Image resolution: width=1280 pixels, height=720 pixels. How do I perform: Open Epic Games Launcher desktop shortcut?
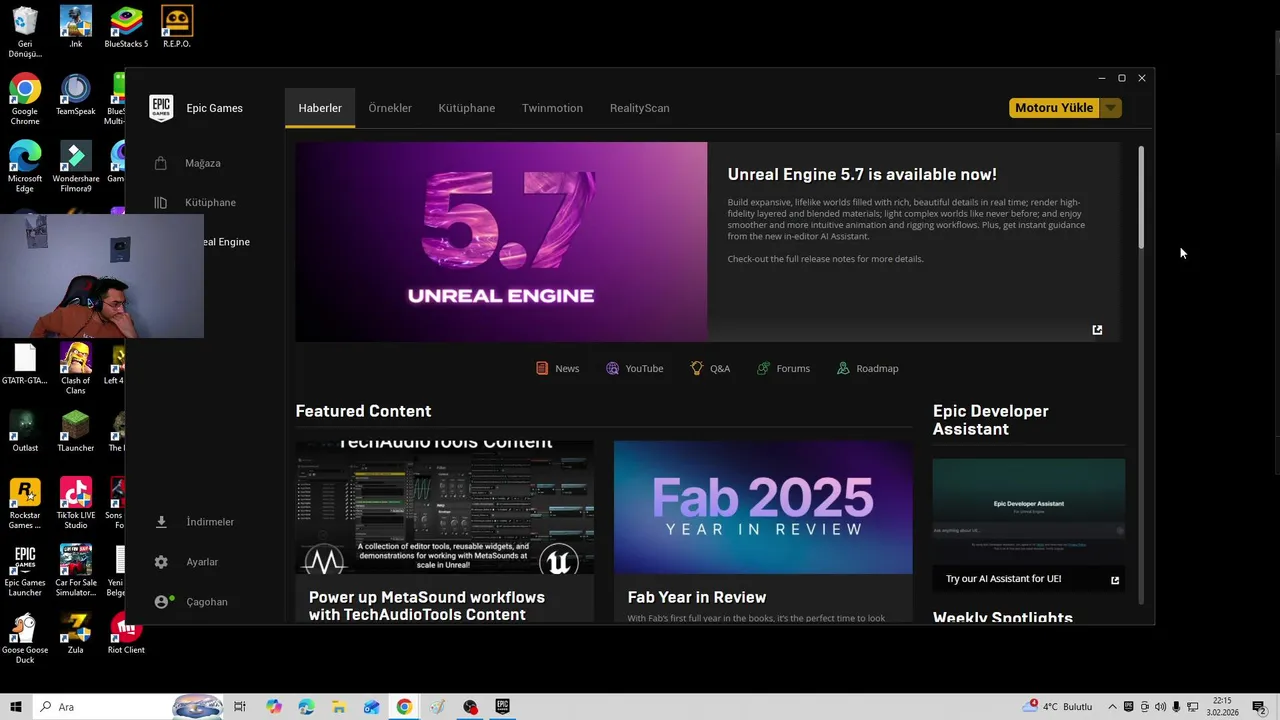point(25,571)
